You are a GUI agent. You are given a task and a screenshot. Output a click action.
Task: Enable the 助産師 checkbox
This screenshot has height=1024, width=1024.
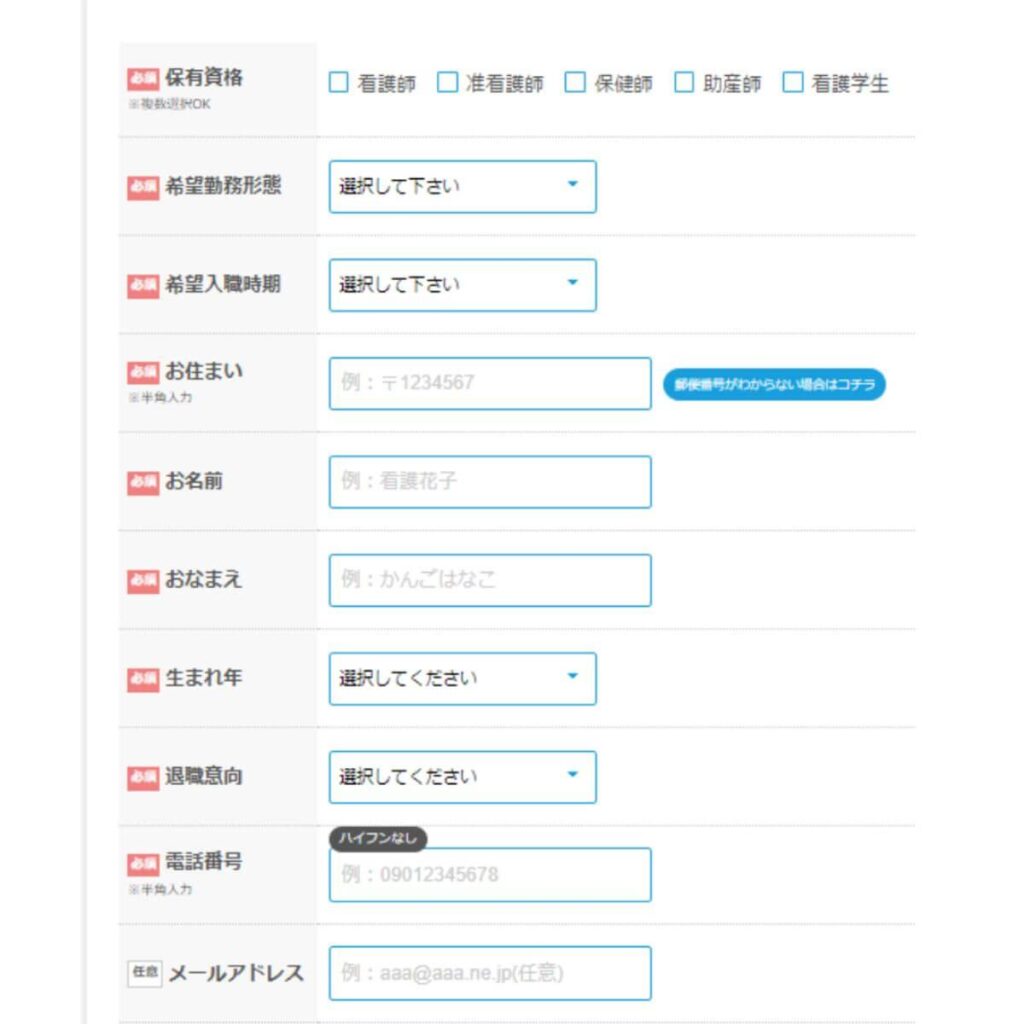pyautogui.click(x=684, y=82)
